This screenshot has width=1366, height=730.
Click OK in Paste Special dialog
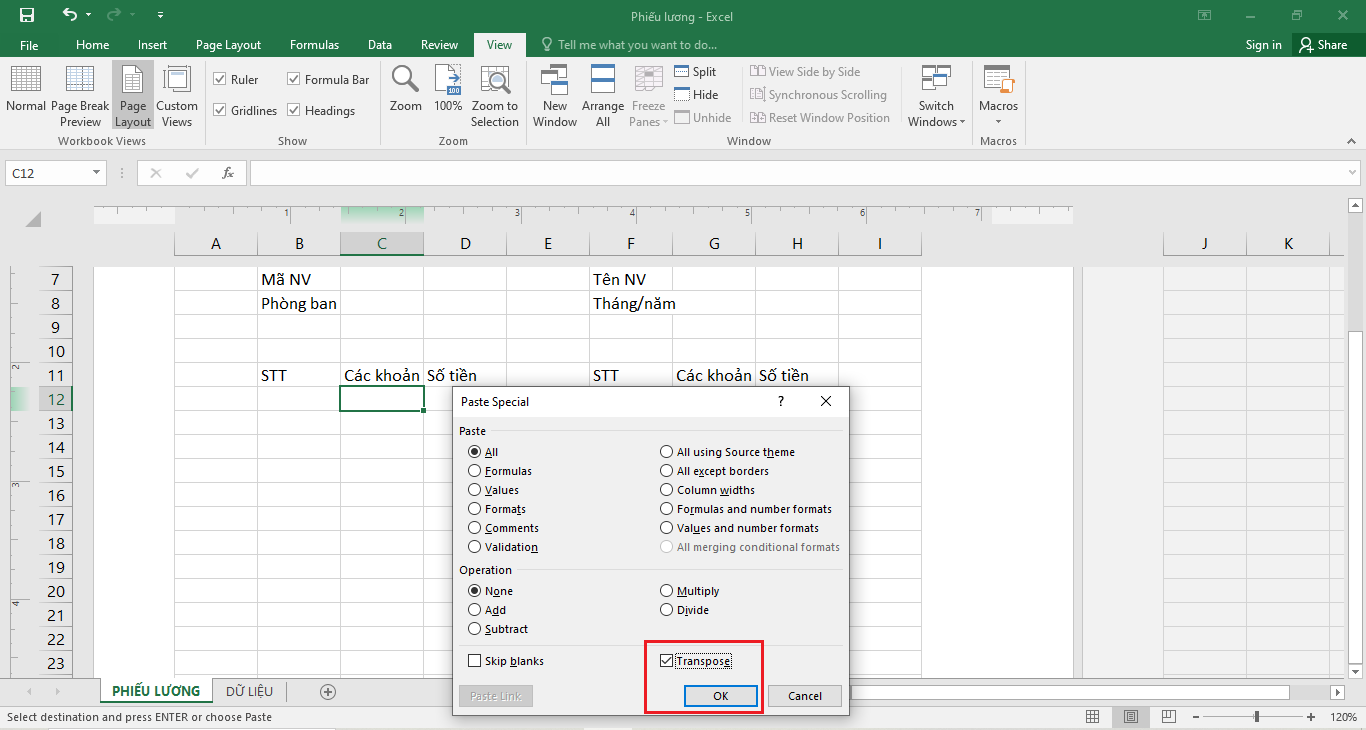[721, 696]
